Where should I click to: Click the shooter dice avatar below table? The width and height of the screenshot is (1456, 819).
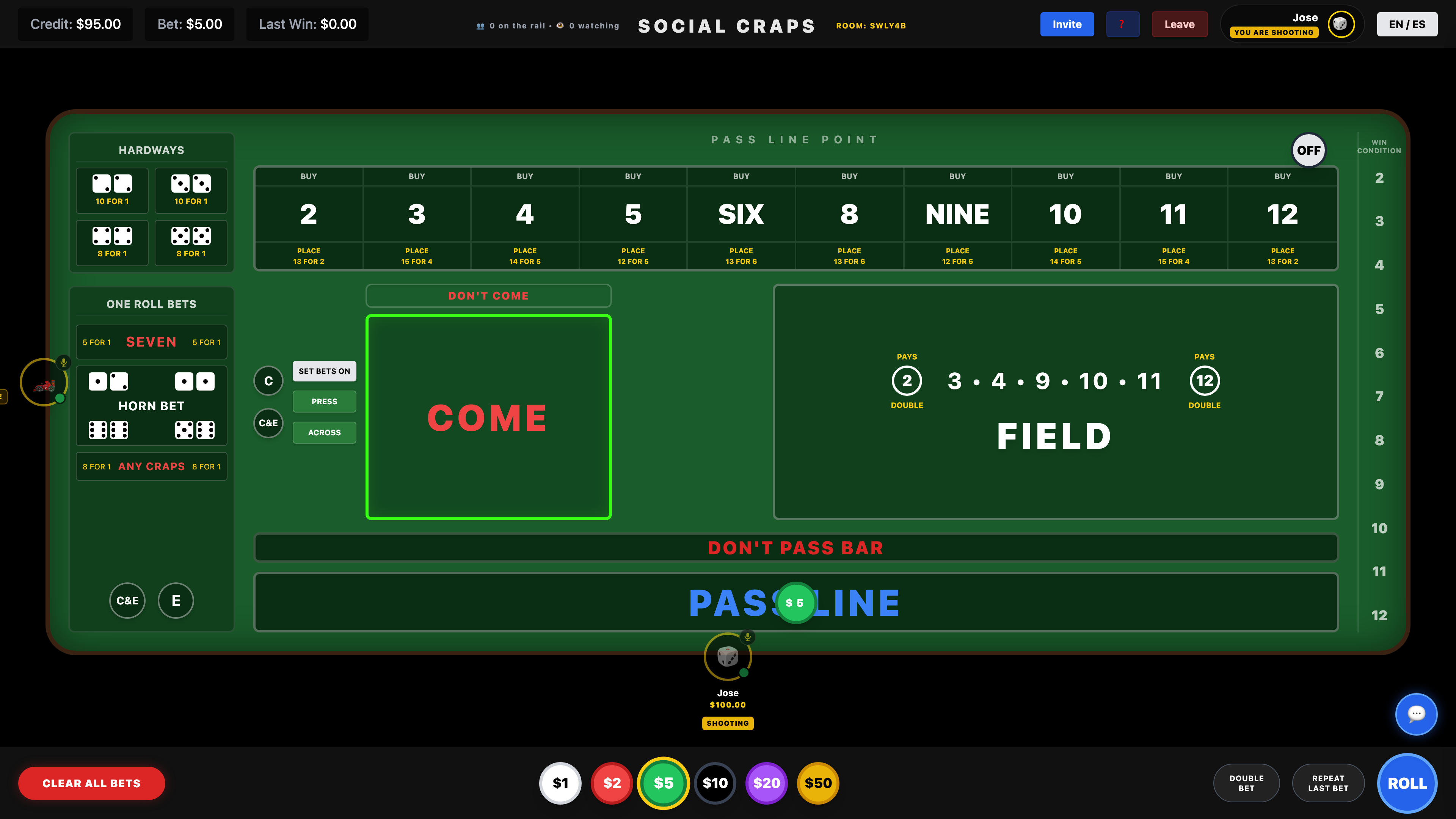point(728,657)
